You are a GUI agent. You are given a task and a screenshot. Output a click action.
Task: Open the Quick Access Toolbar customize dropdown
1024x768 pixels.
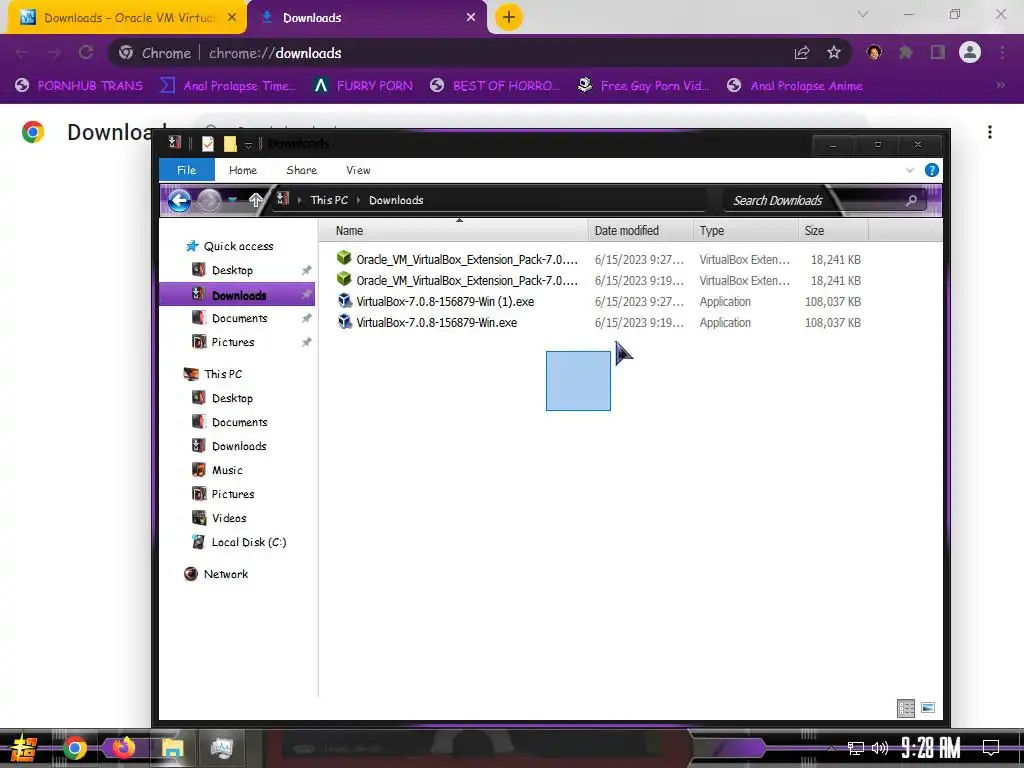248,144
